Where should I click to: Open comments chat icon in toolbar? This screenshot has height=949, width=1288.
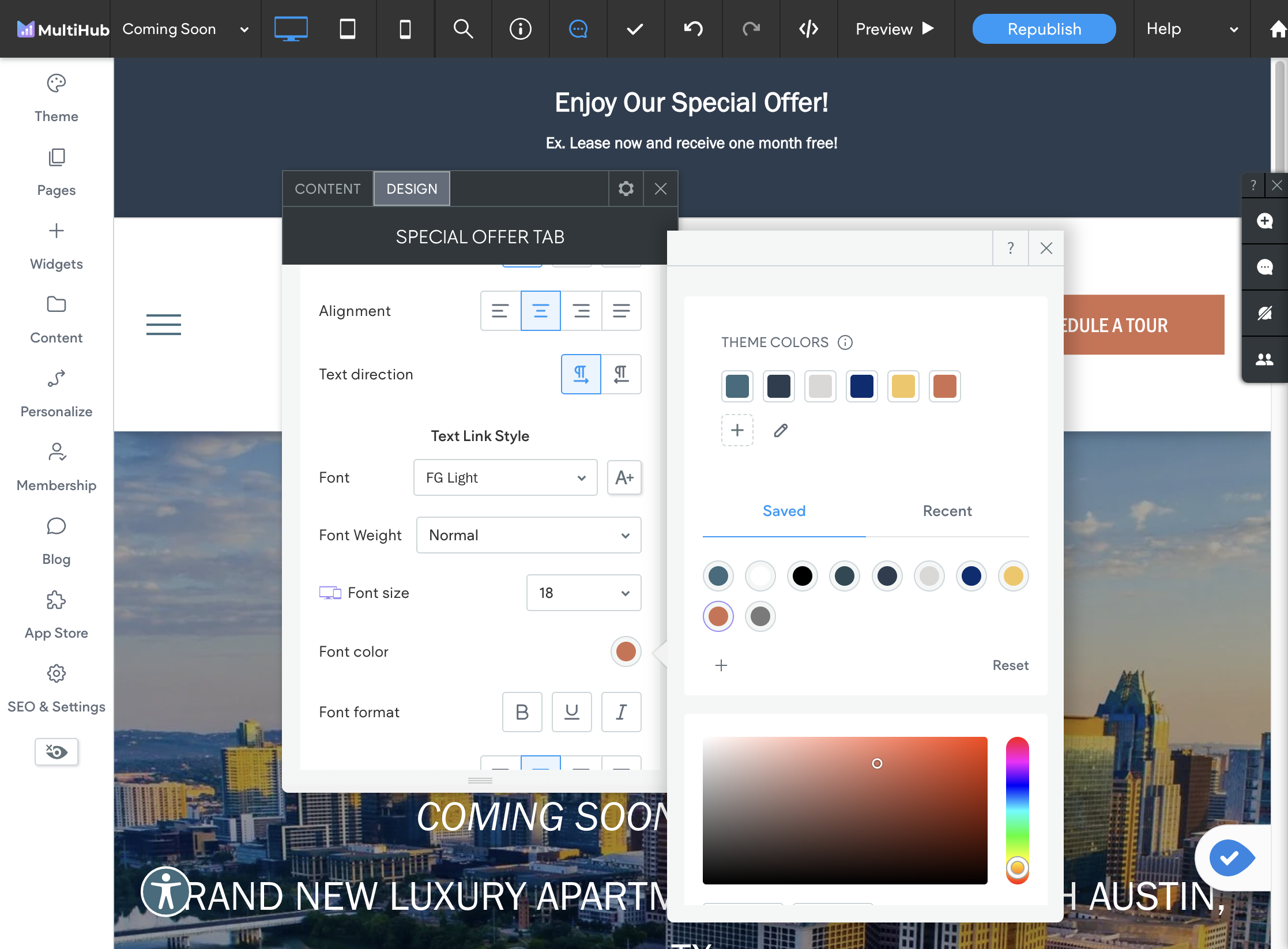(x=578, y=29)
